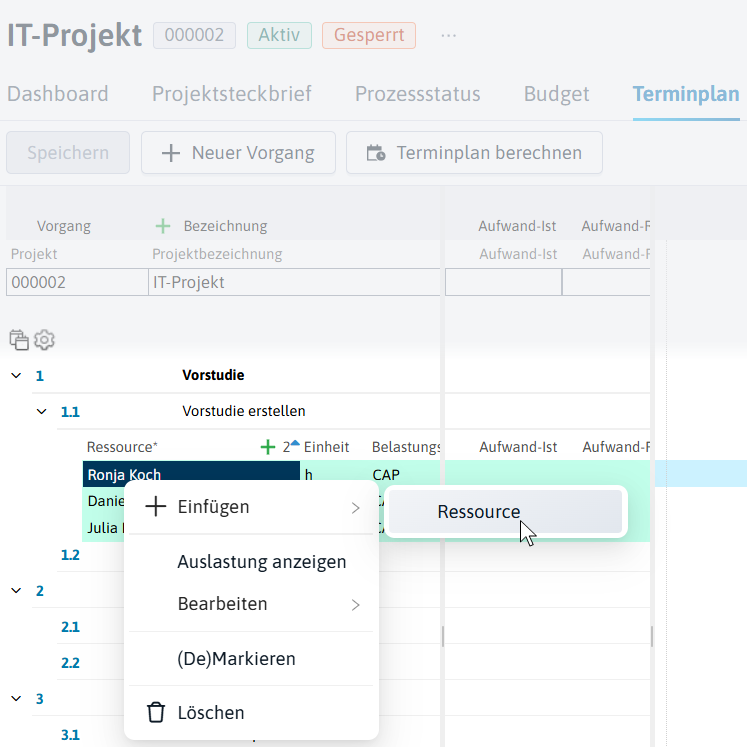Click the green plus icon beside Ressource
Viewport: 747px width, 747px height.
tap(268, 447)
